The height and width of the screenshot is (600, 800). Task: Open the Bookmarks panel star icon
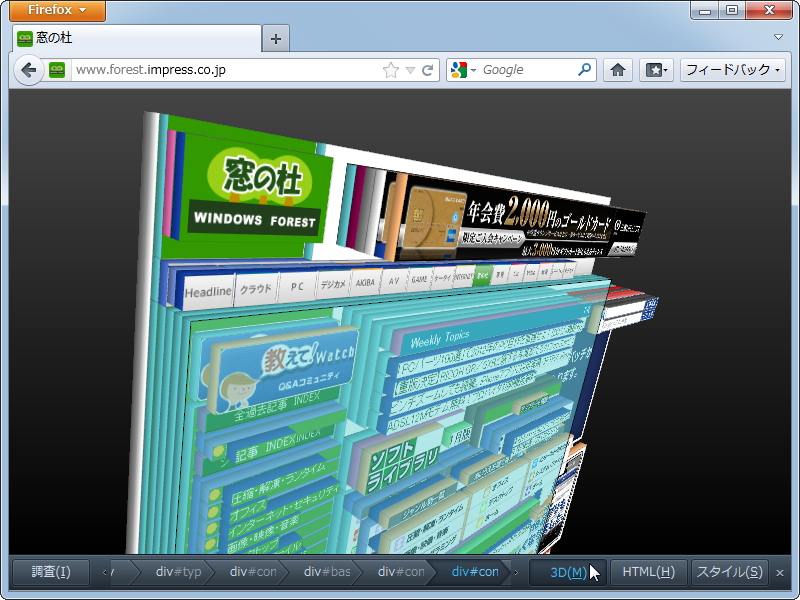point(655,69)
